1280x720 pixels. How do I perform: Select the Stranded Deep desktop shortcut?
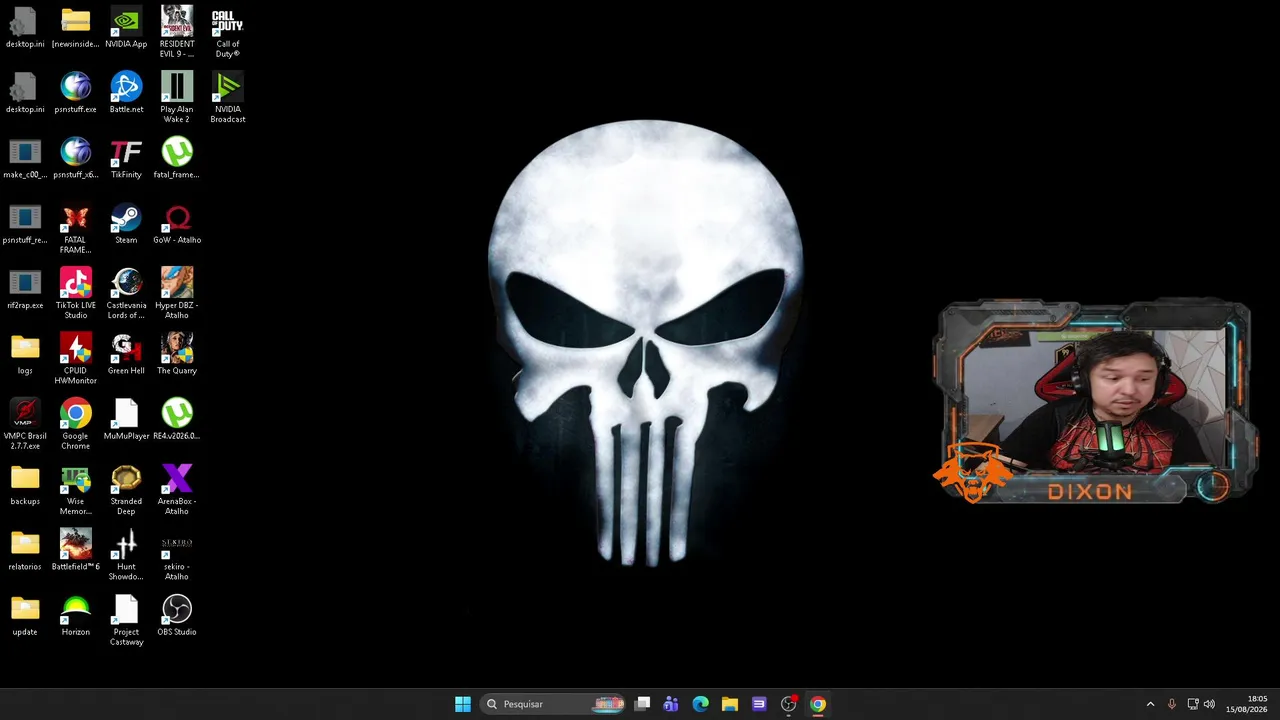[126, 489]
